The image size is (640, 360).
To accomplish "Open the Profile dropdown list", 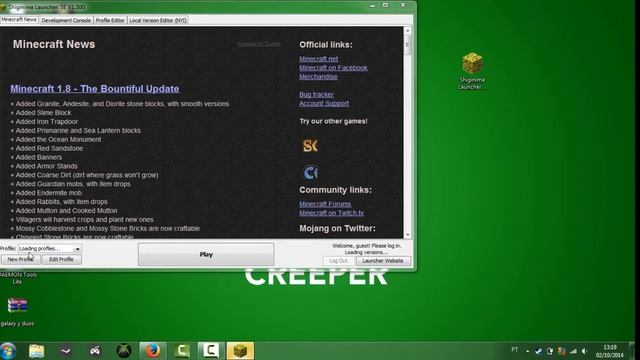I will (x=77, y=249).
